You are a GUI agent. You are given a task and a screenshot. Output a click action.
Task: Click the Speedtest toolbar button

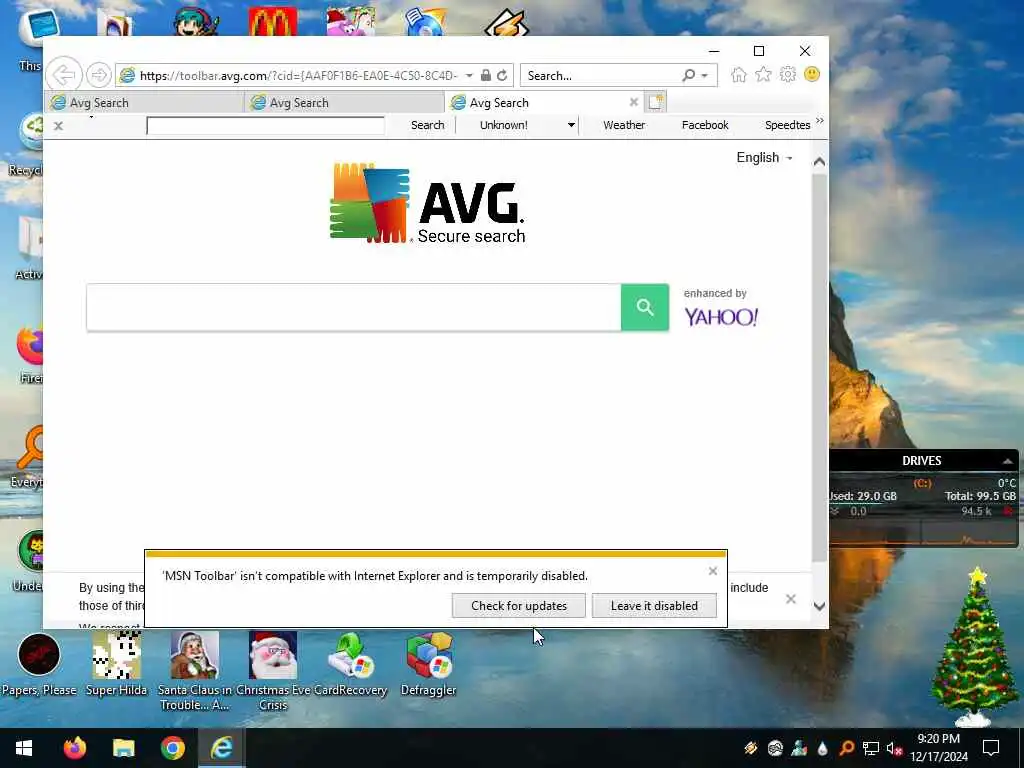point(787,125)
